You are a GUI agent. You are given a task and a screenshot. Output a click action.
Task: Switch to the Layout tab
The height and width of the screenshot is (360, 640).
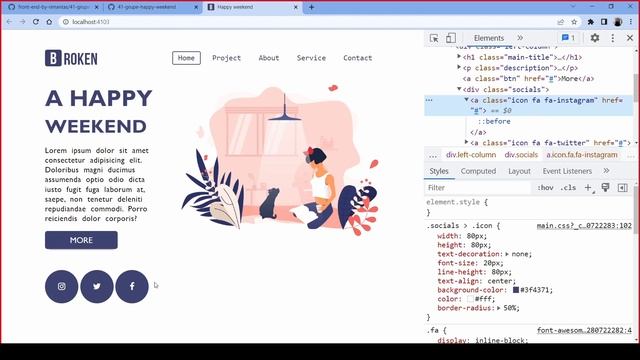click(519, 171)
